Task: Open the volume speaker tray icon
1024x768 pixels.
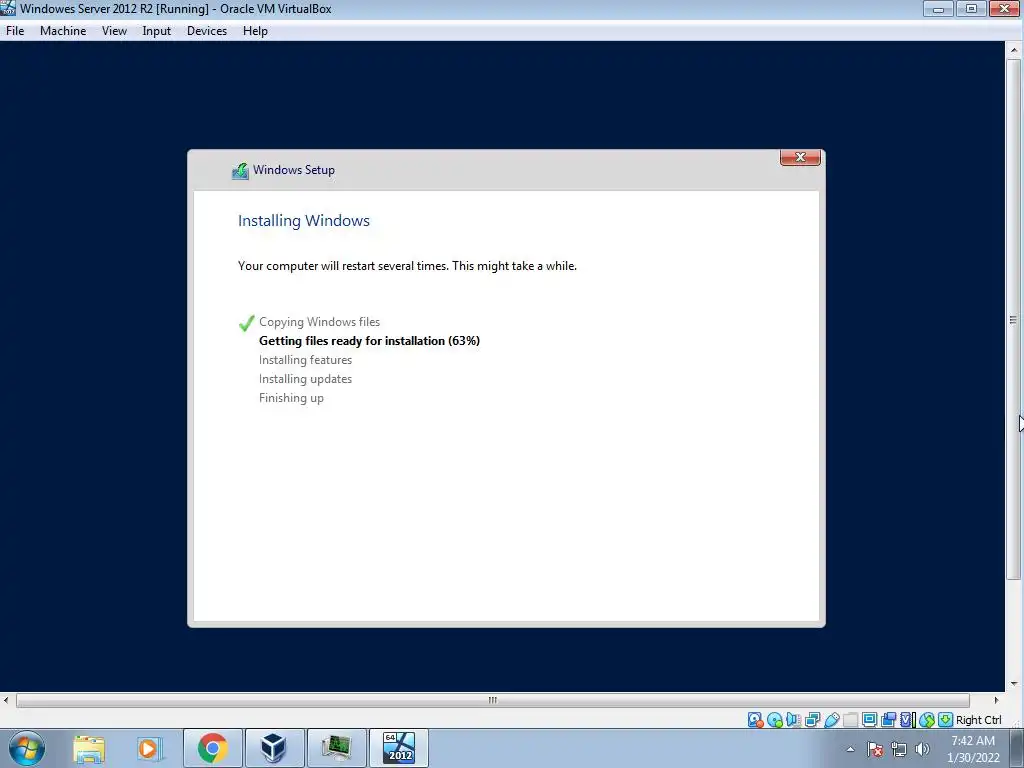Action: (x=922, y=749)
